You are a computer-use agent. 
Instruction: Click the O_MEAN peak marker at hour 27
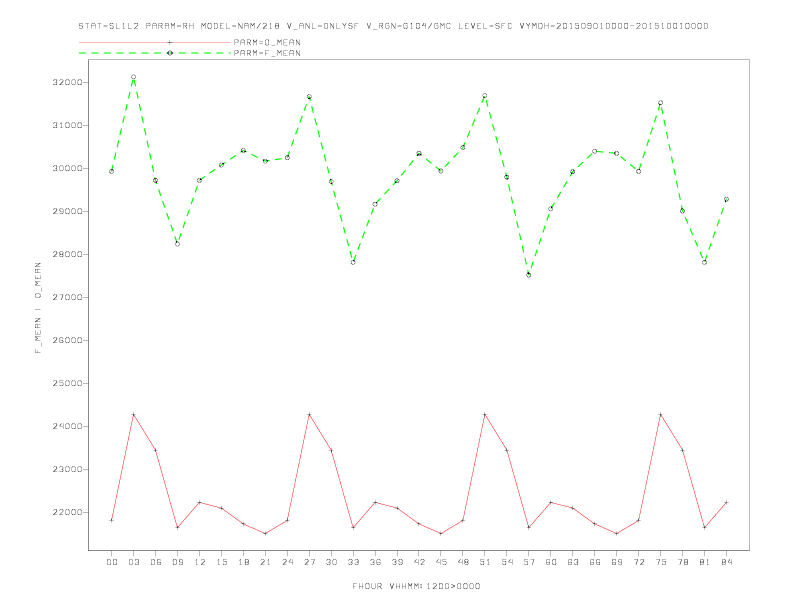(309, 415)
